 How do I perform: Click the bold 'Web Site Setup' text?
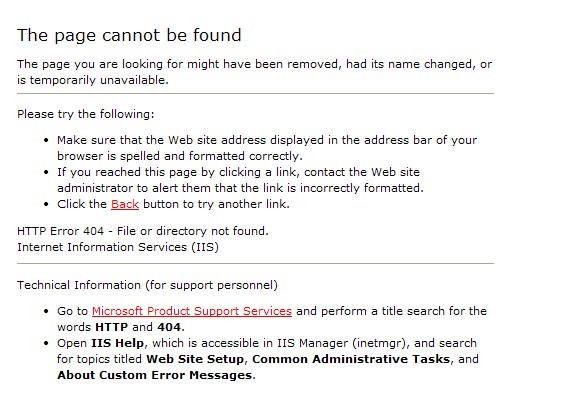[195, 359]
